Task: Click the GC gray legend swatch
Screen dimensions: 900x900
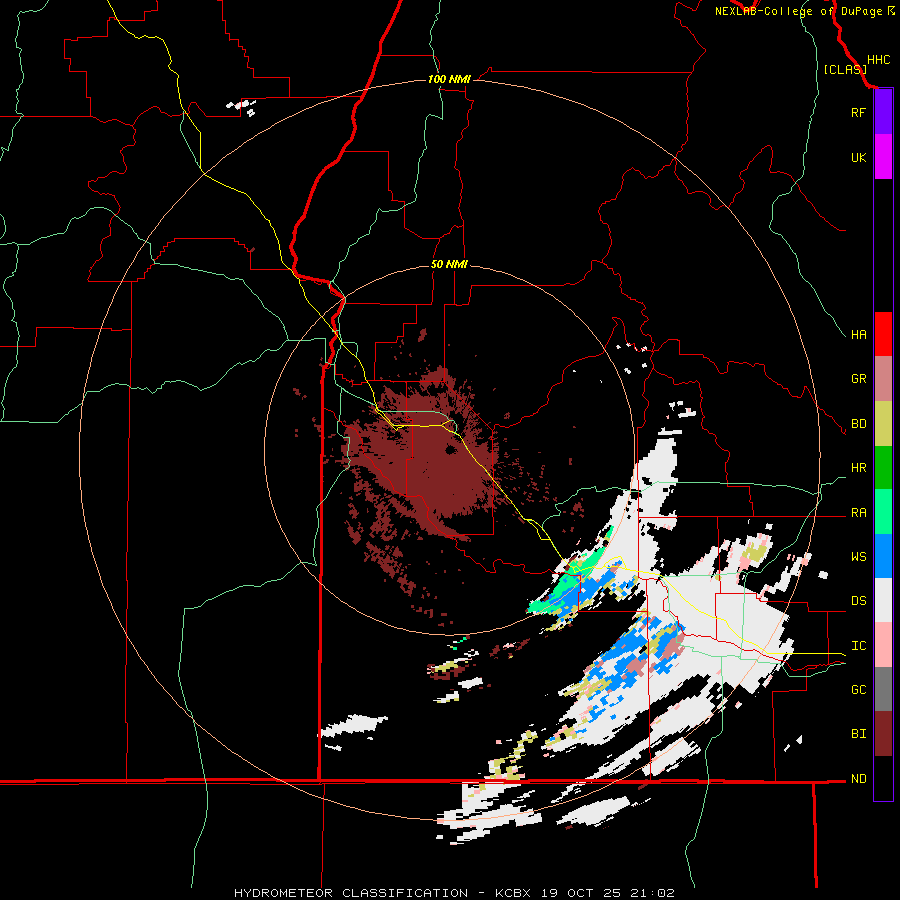Action: (x=883, y=689)
